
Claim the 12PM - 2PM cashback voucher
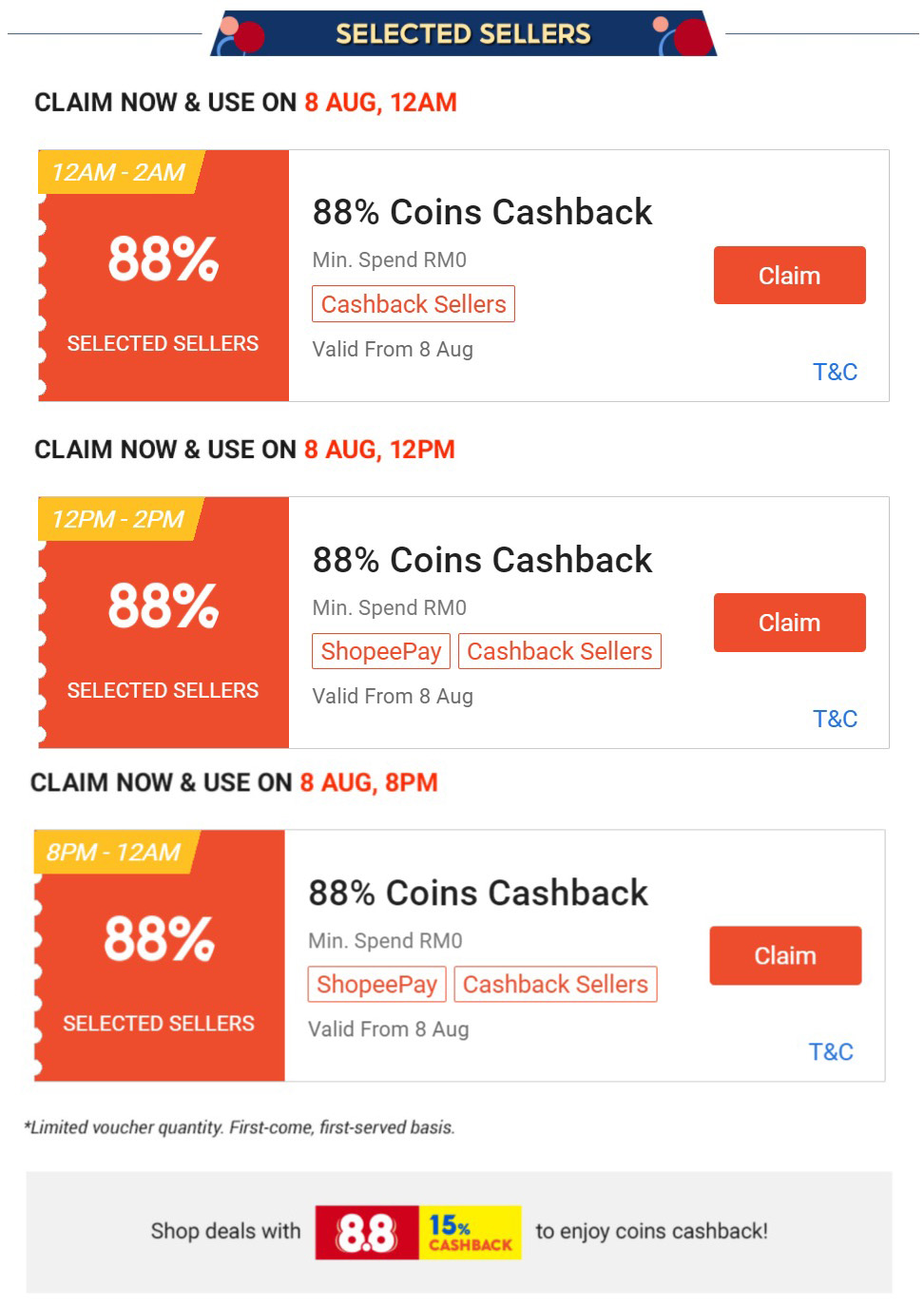pos(789,623)
